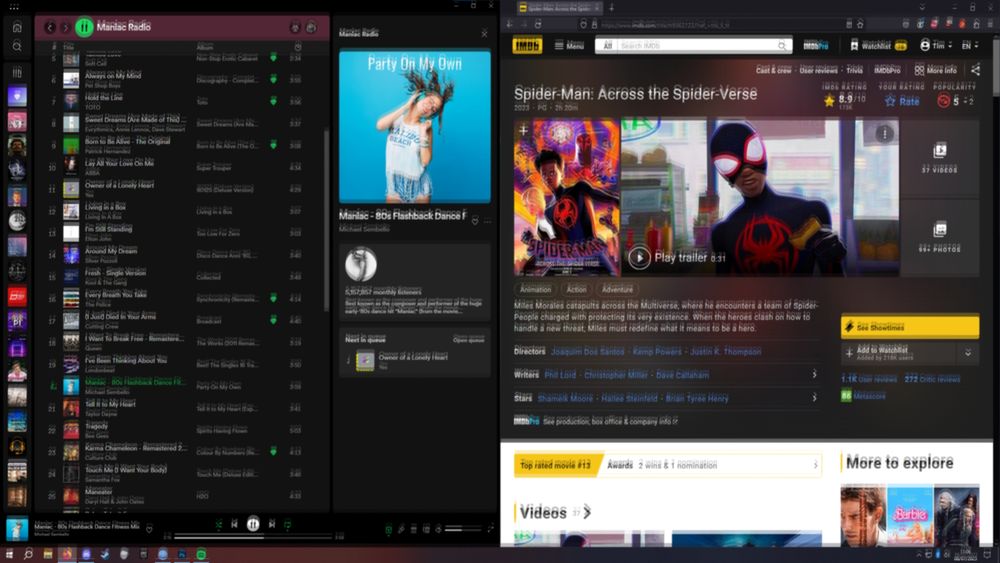Unlike Always on My Mind green heart
This screenshot has height=563, width=1000.
[274, 80]
